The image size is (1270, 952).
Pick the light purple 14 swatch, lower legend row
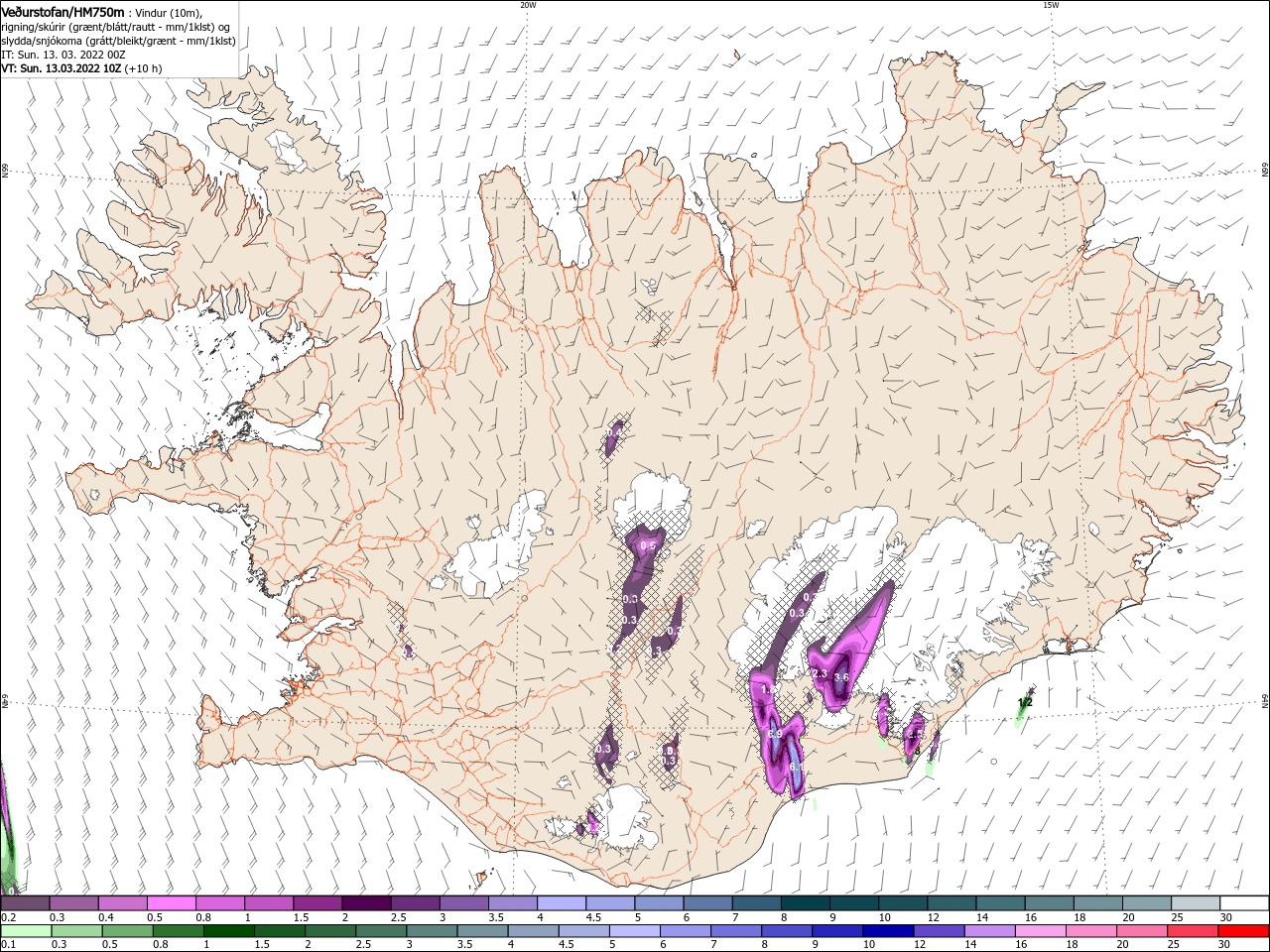pos(990,930)
